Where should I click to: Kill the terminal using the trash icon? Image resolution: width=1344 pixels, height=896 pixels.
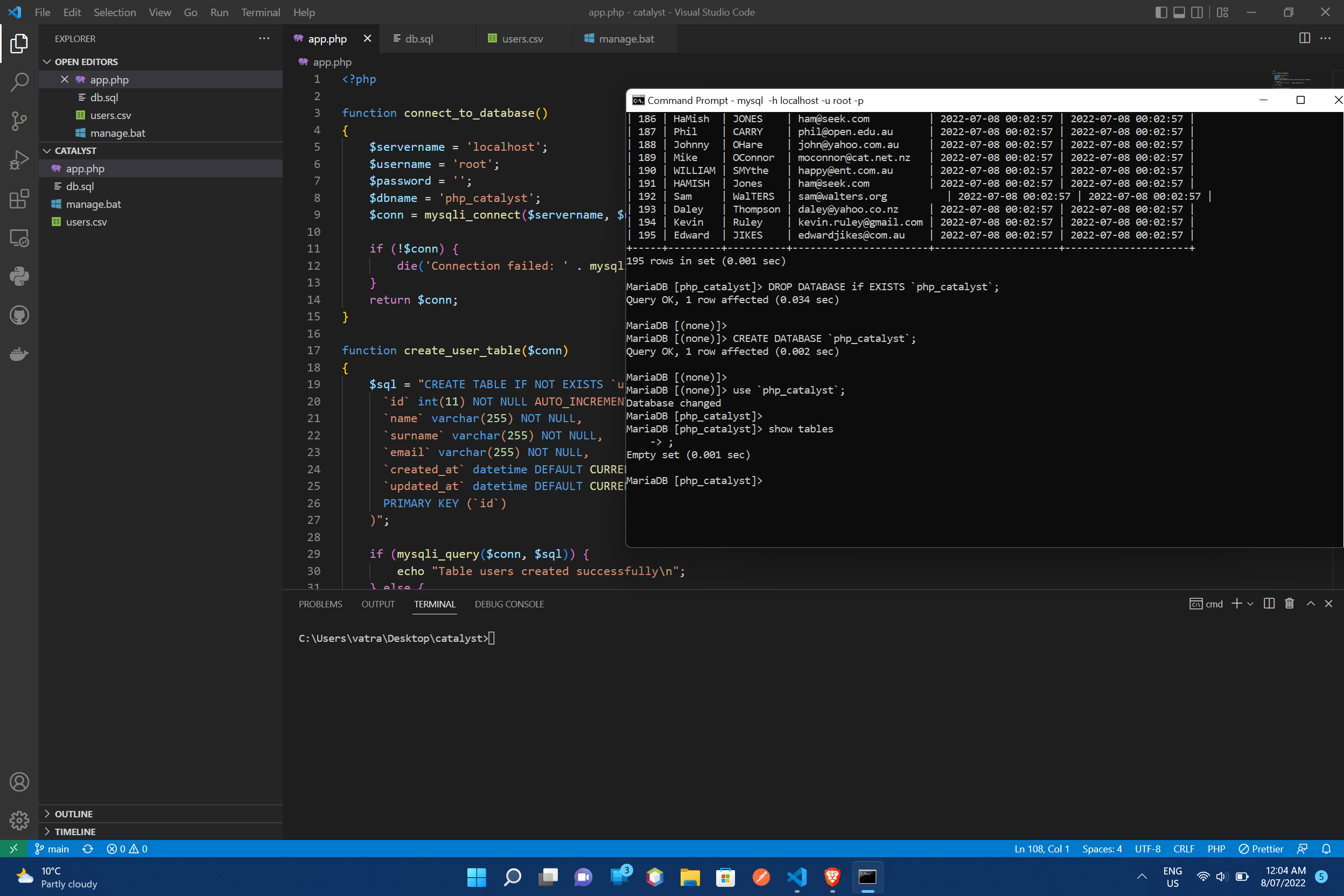1289,604
